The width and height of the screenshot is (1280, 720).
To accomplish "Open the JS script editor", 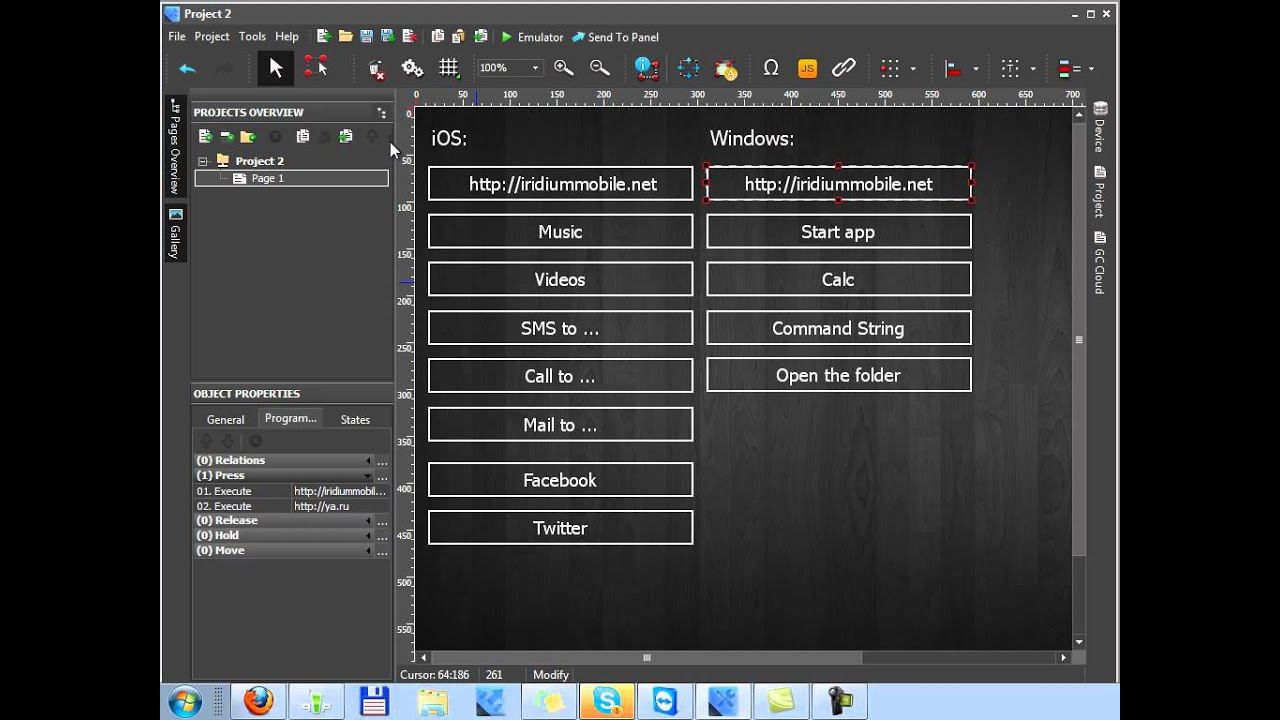I will [807, 68].
